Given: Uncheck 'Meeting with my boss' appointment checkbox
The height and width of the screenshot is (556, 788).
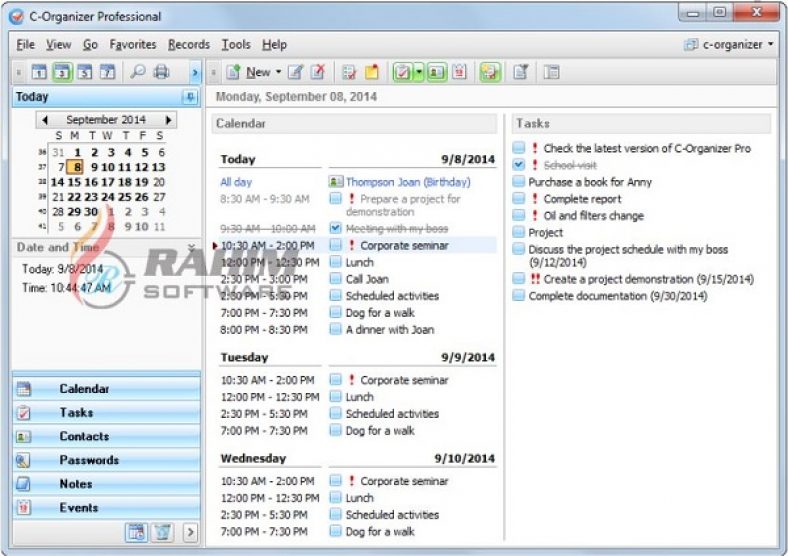Looking at the screenshot, I should point(336,228).
